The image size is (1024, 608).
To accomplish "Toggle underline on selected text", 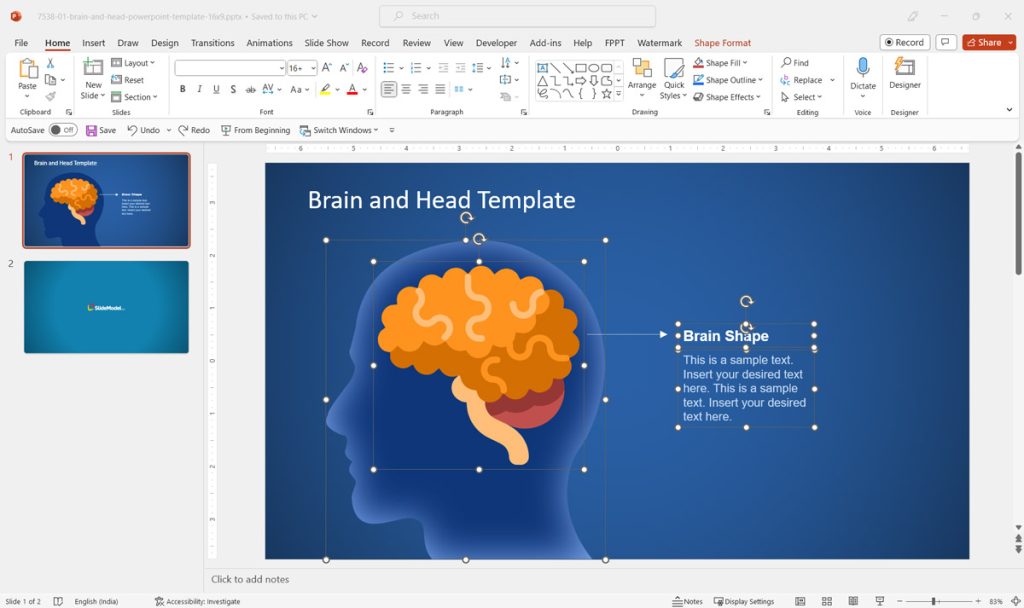I will tap(216, 88).
